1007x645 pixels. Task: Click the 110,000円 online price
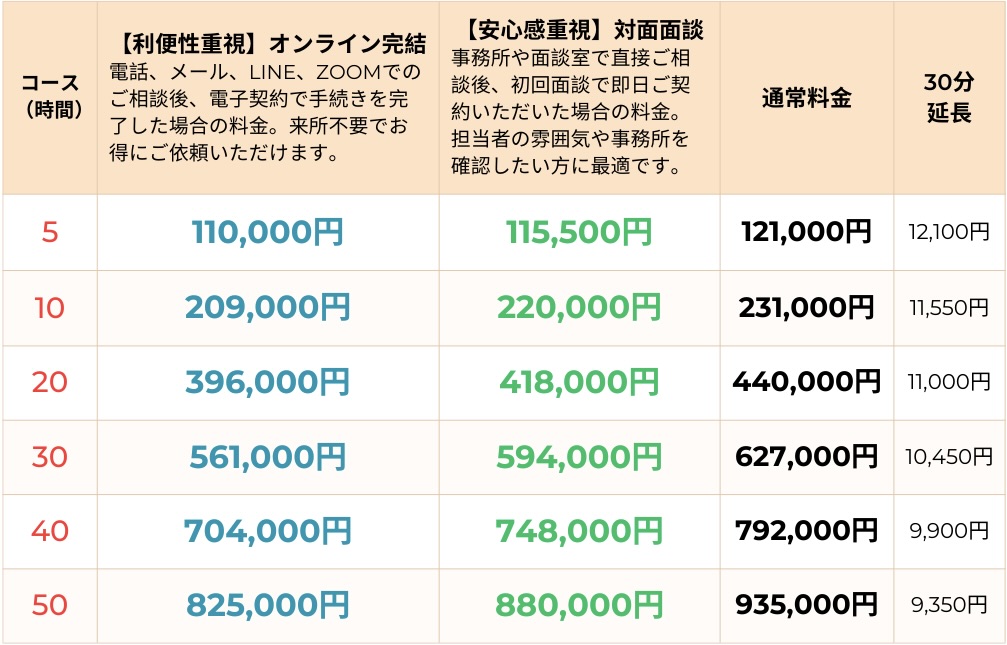pos(267,233)
